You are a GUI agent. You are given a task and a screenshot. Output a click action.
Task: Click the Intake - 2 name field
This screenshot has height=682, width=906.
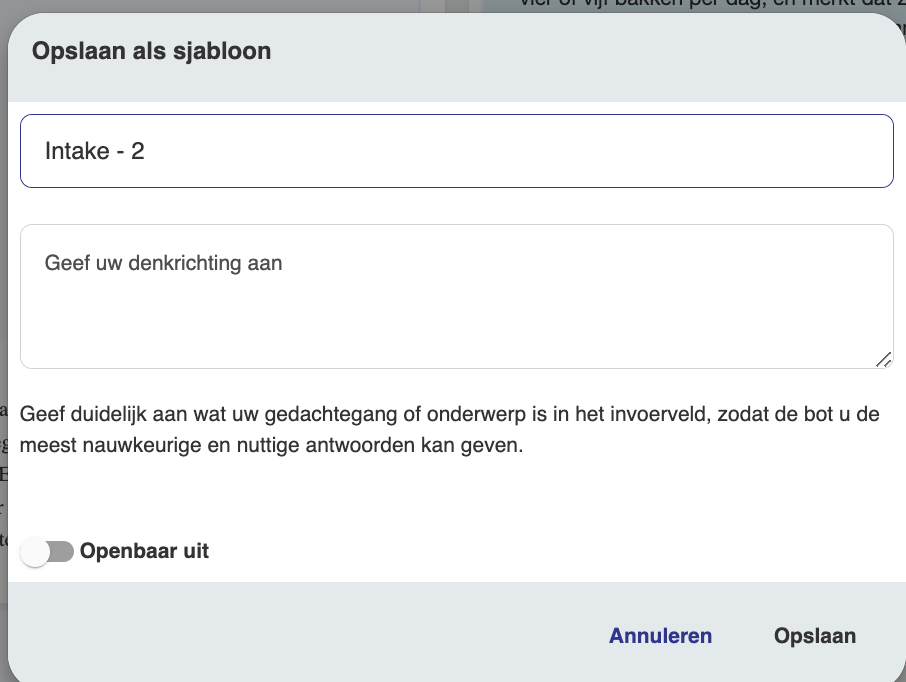[456, 151]
